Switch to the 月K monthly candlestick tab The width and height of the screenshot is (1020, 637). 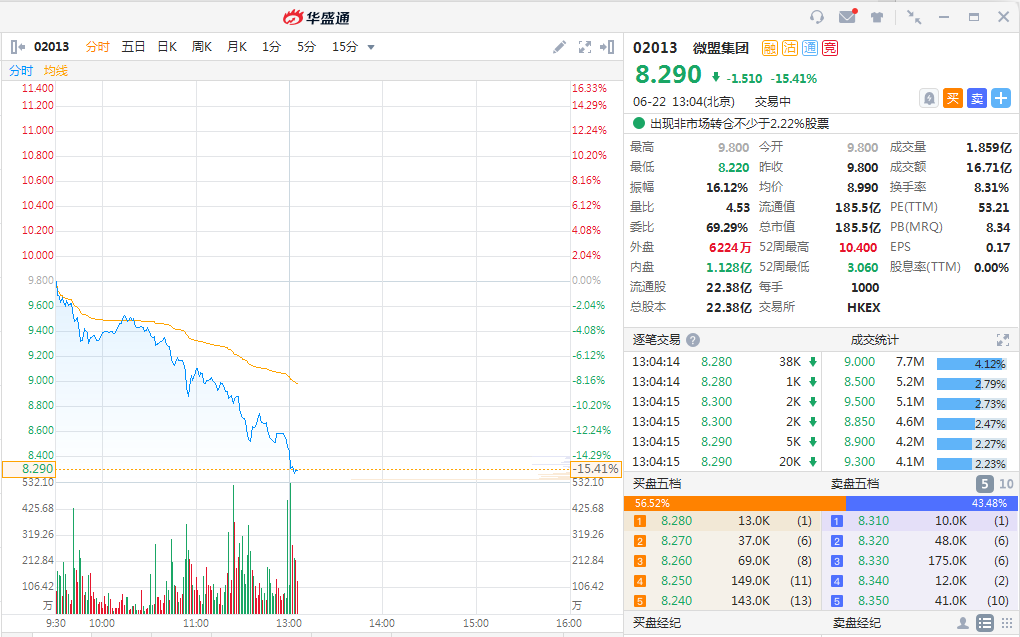(237, 47)
